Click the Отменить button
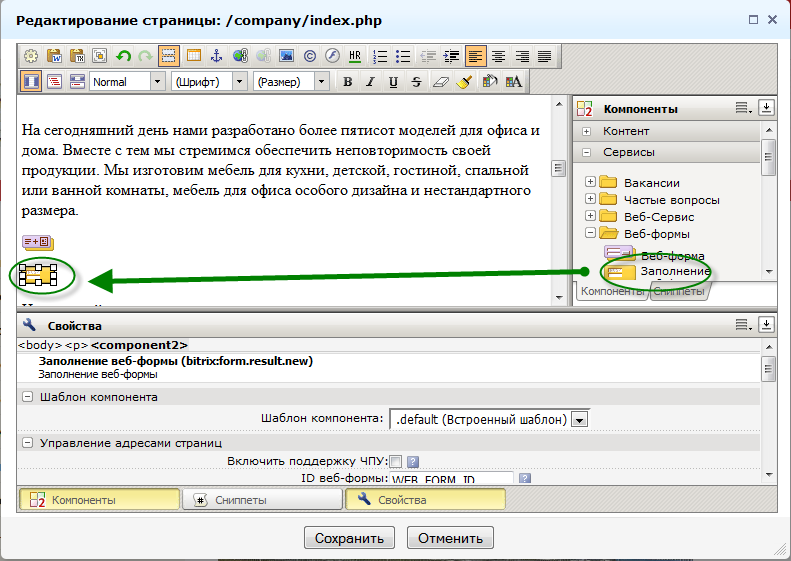The image size is (791, 561). pyautogui.click(x=450, y=538)
